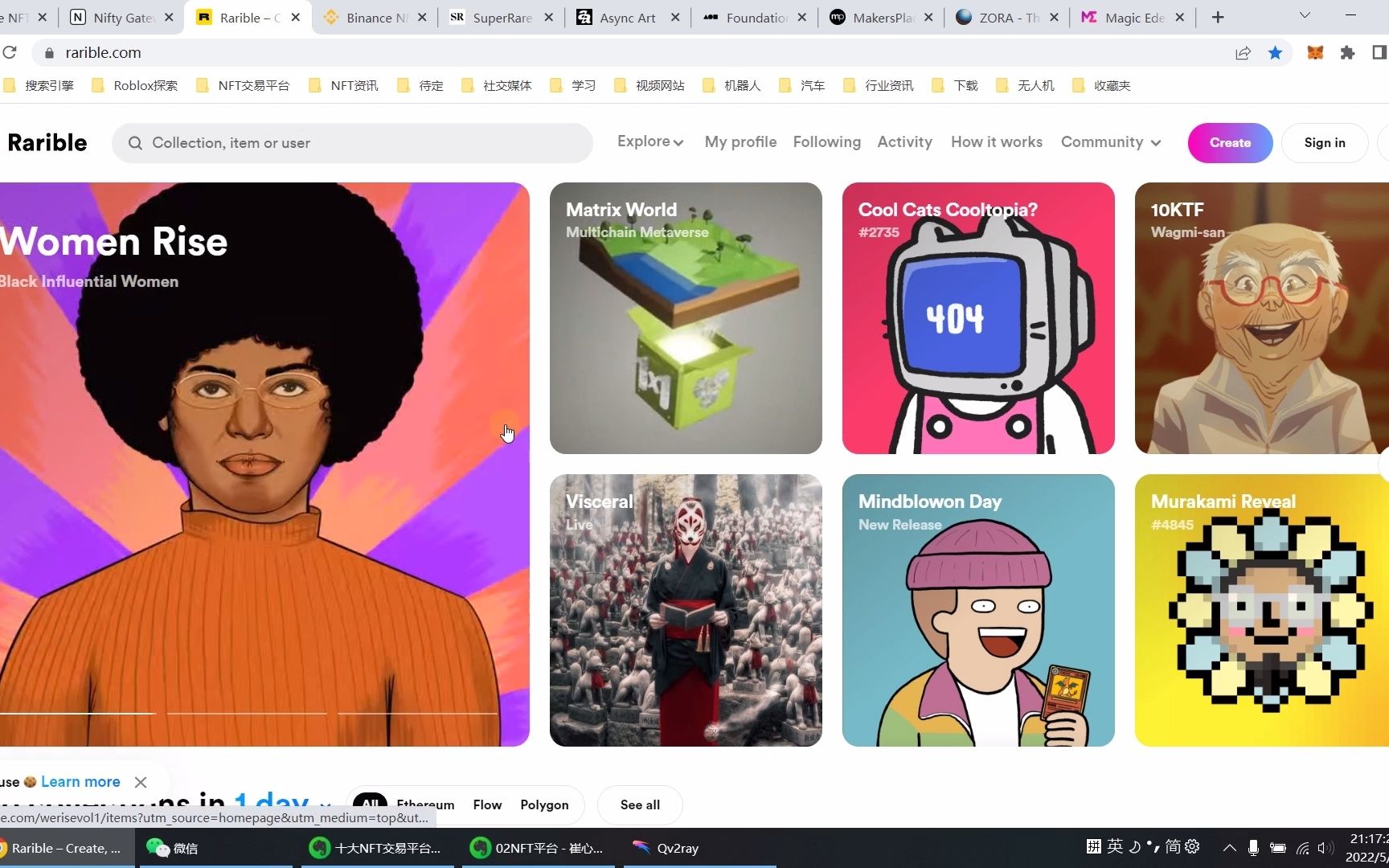Close the Rarible browser tab

(x=296, y=17)
